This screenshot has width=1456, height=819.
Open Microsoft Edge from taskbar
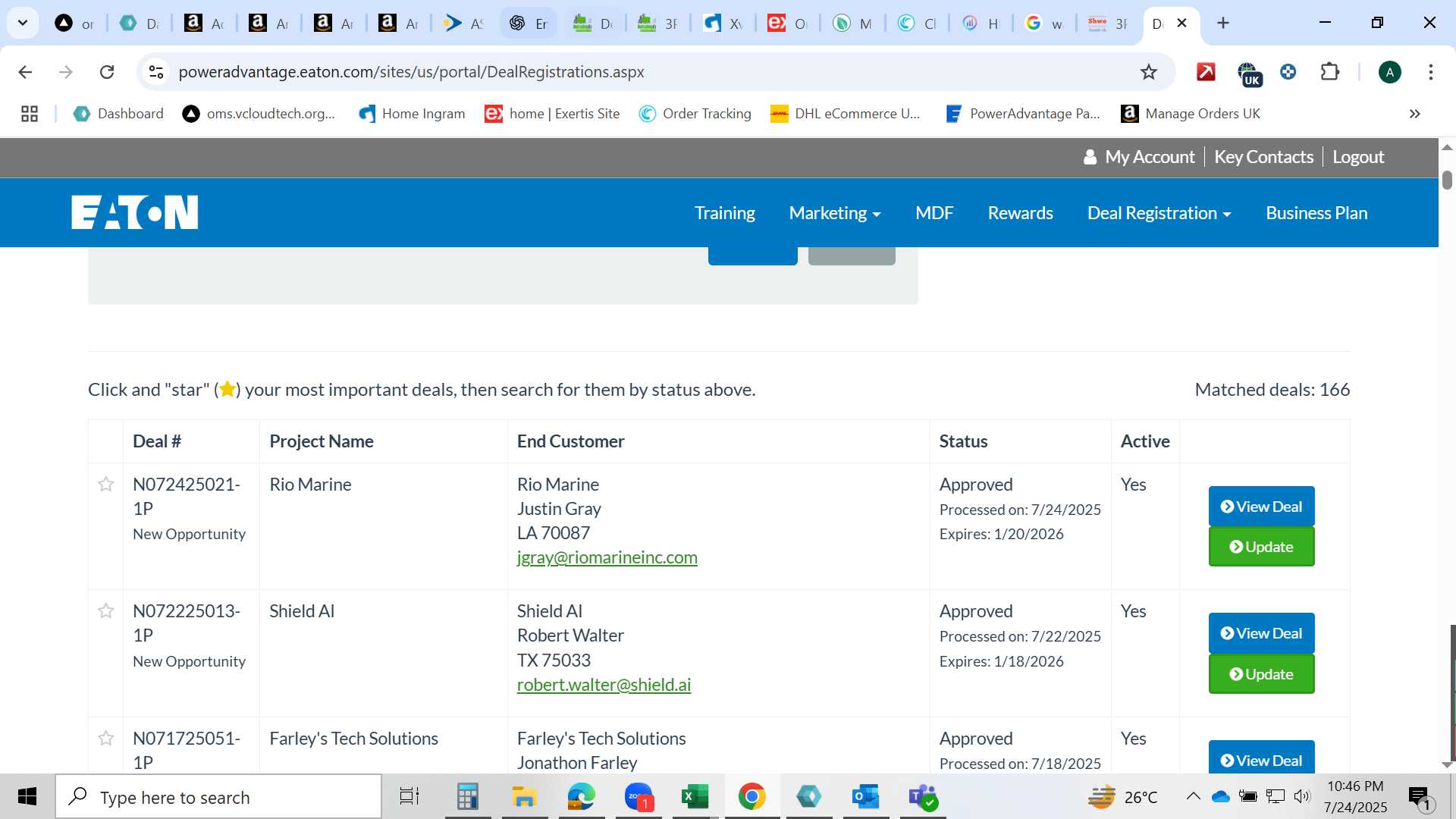click(x=582, y=796)
